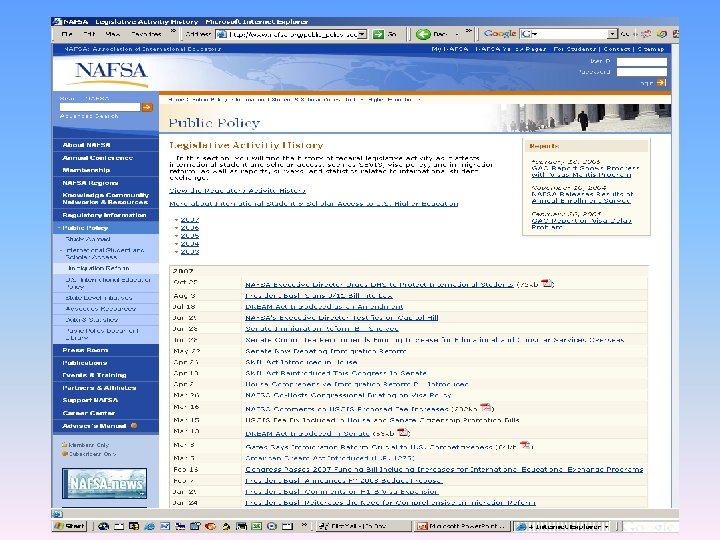Open Support NAFSA in the sidebar

coord(90,400)
